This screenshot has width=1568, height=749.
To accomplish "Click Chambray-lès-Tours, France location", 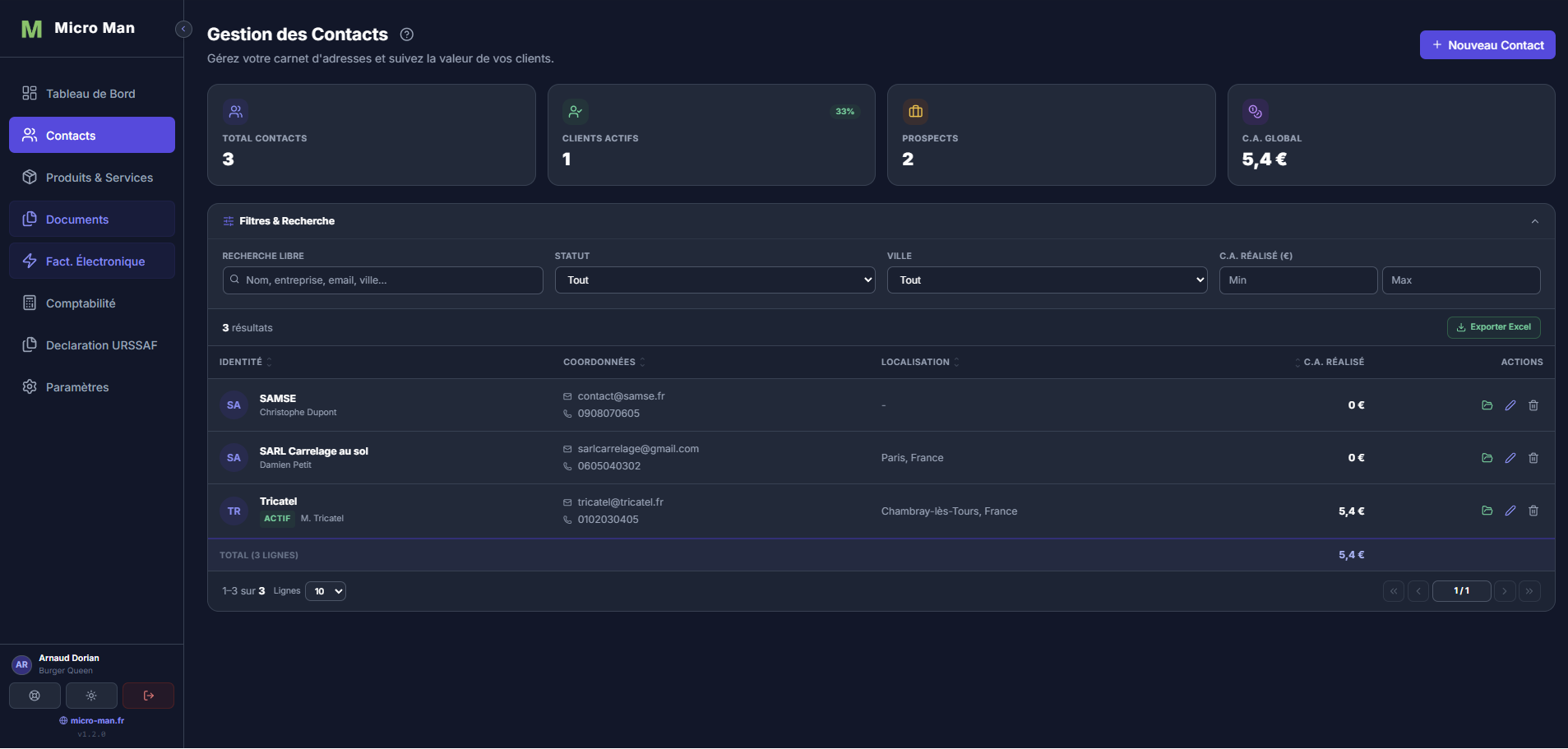I will point(949,511).
